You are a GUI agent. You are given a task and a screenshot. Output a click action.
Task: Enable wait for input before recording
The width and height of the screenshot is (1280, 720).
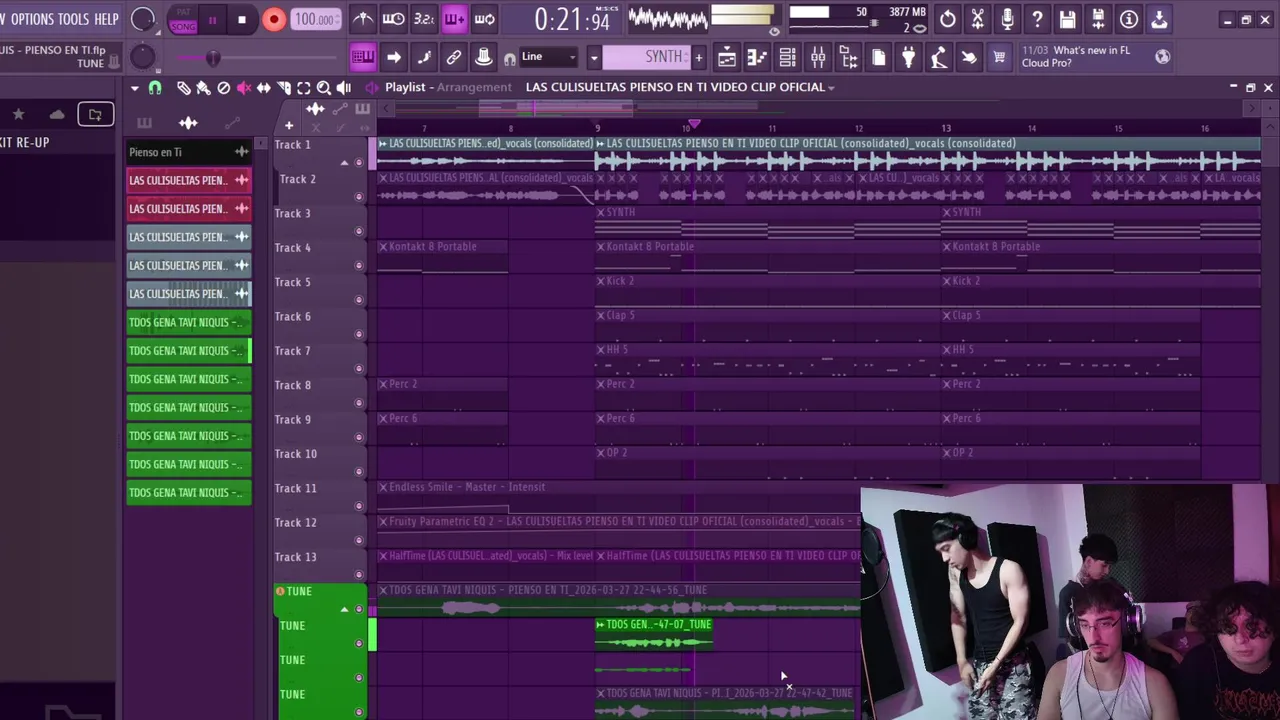point(394,19)
